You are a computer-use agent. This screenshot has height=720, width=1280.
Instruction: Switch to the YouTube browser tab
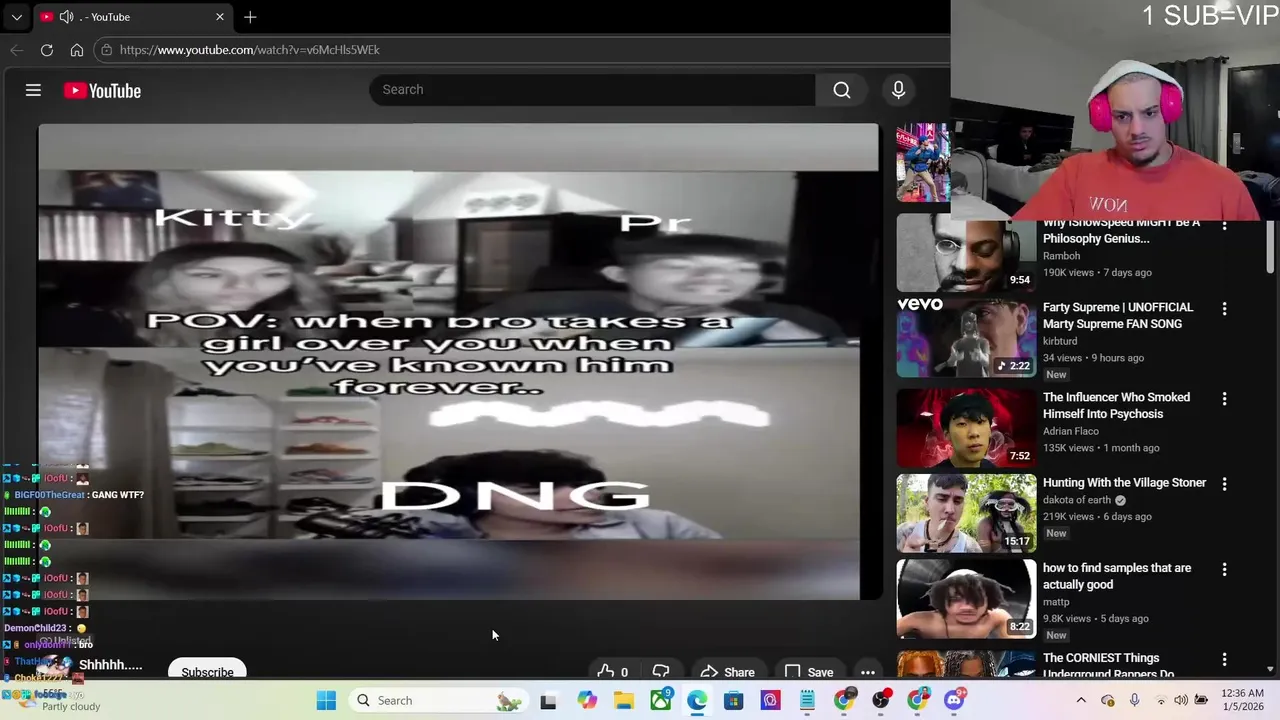(x=133, y=17)
